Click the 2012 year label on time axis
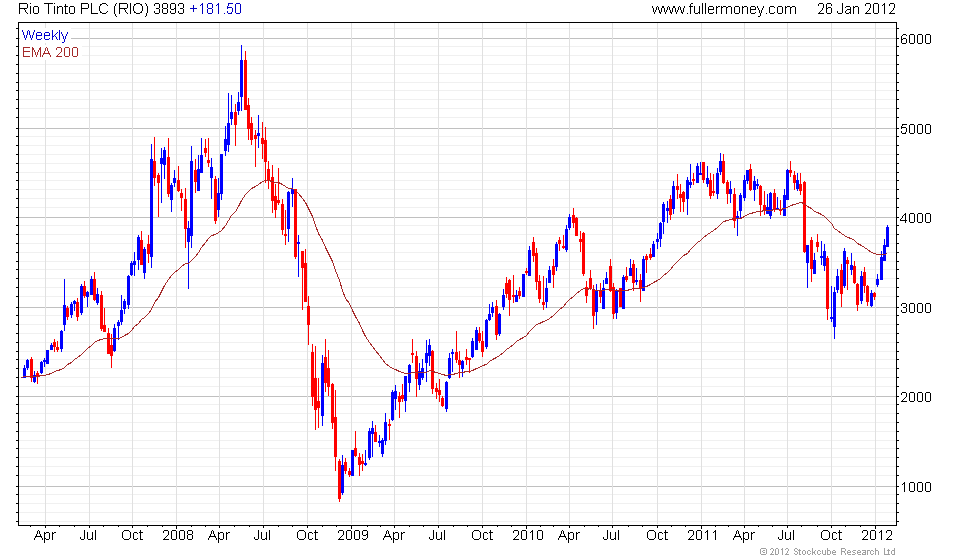The image size is (980, 560). (x=877, y=536)
